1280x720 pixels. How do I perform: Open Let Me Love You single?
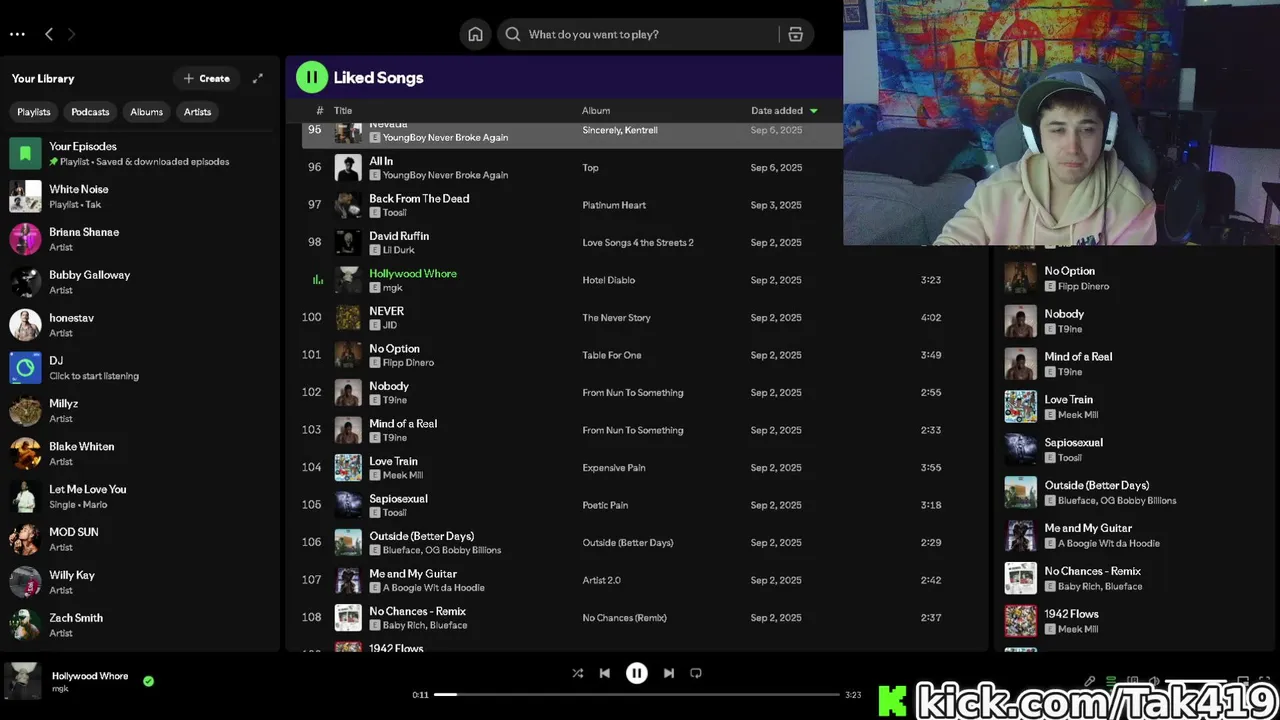tap(140, 497)
